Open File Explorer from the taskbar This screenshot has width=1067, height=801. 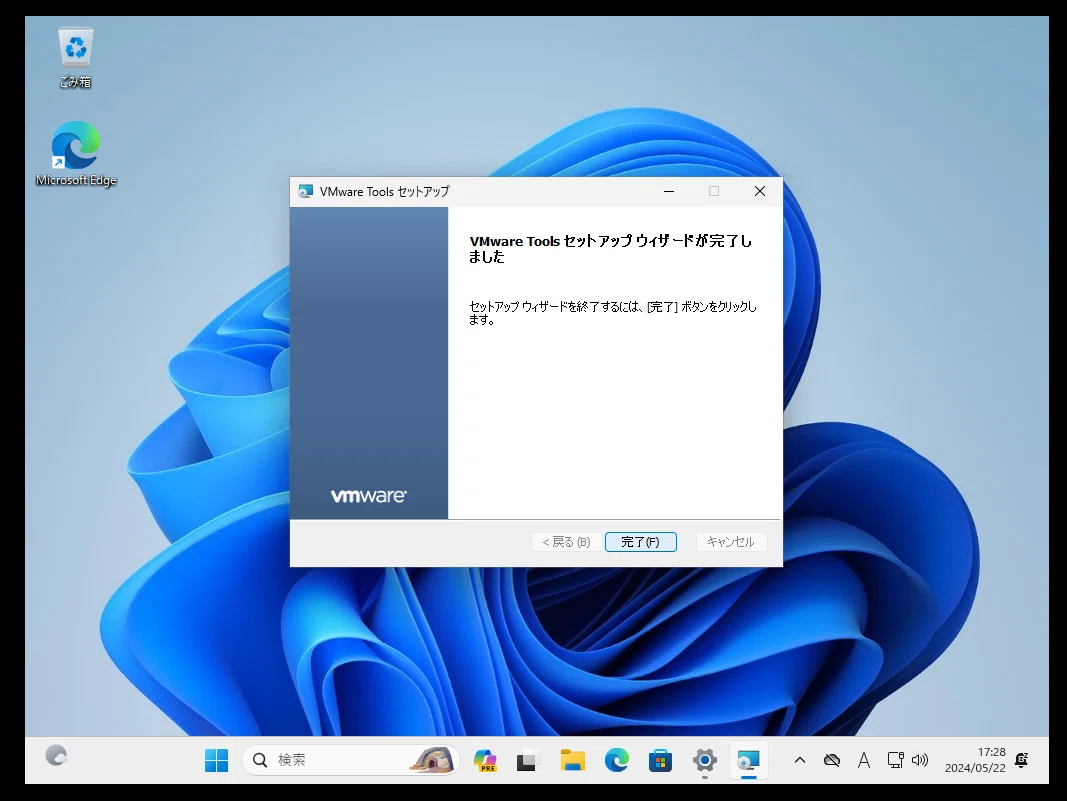(x=572, y=760)
